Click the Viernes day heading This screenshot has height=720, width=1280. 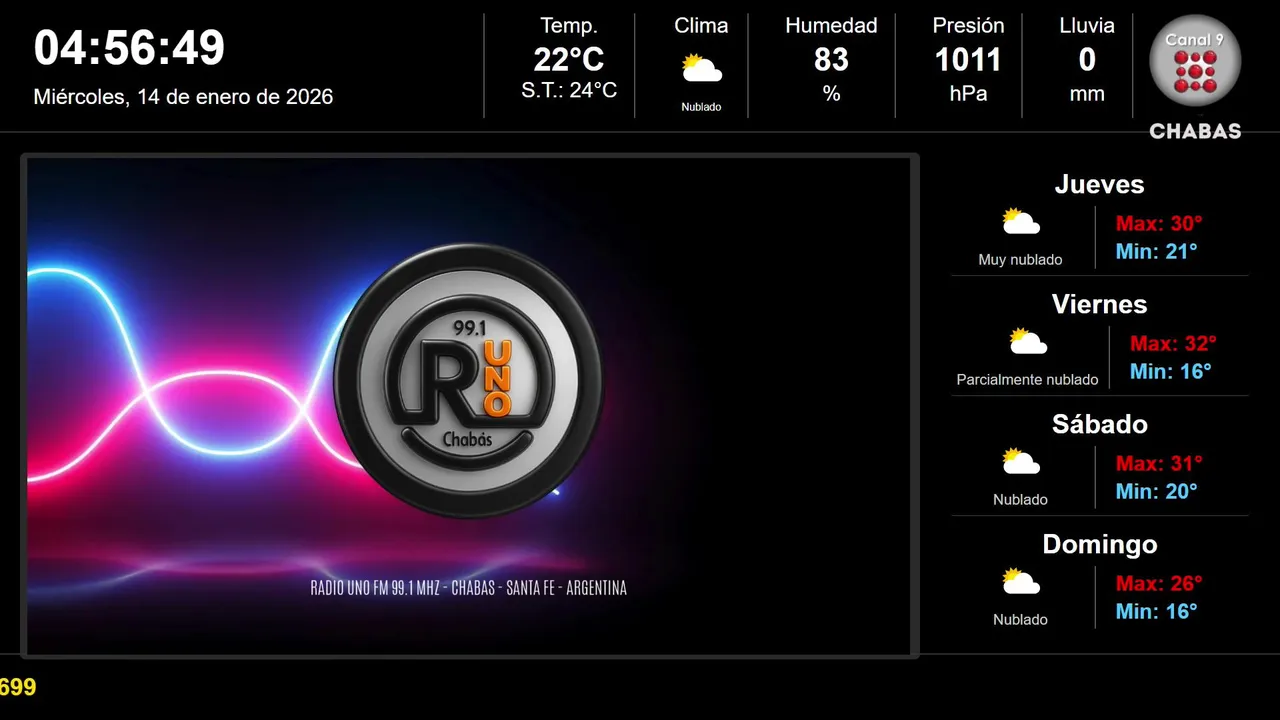pyautogui.click(x=1099, y=304)
